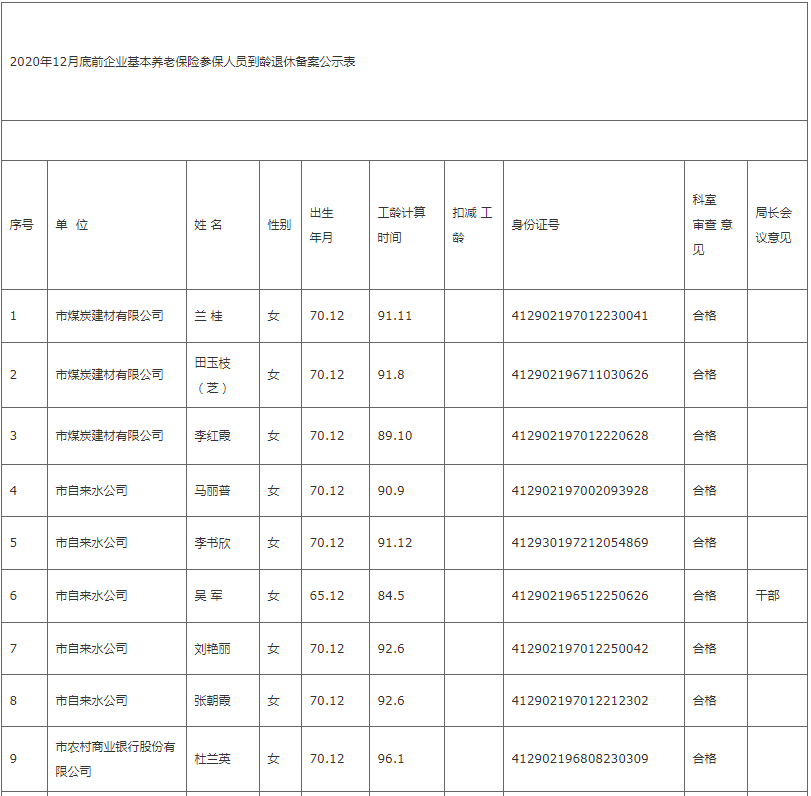
Task: Select the name cell 兰 桂
Action: [208, 316]
